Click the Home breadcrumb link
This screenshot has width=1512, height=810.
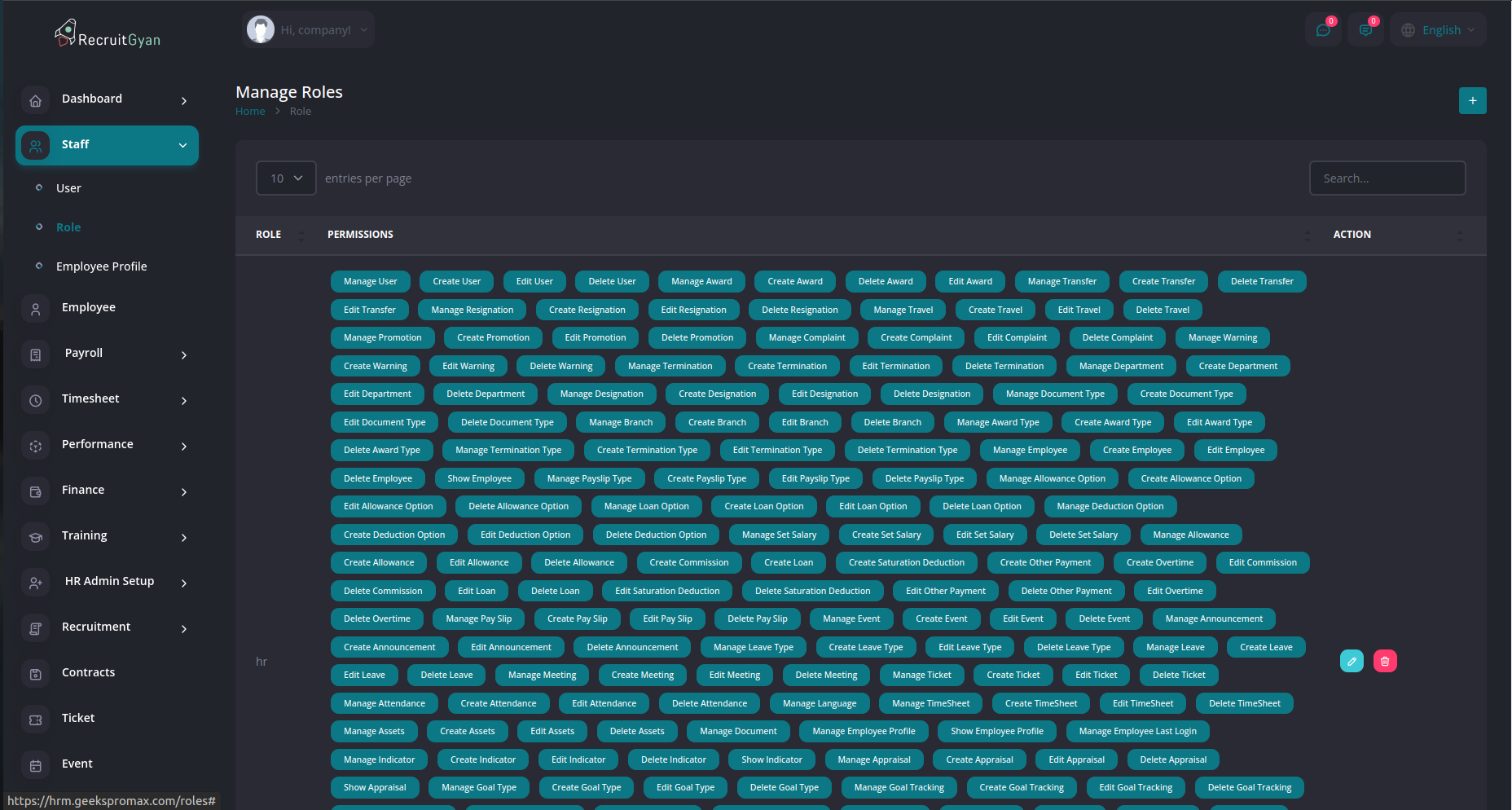point(250,112)
